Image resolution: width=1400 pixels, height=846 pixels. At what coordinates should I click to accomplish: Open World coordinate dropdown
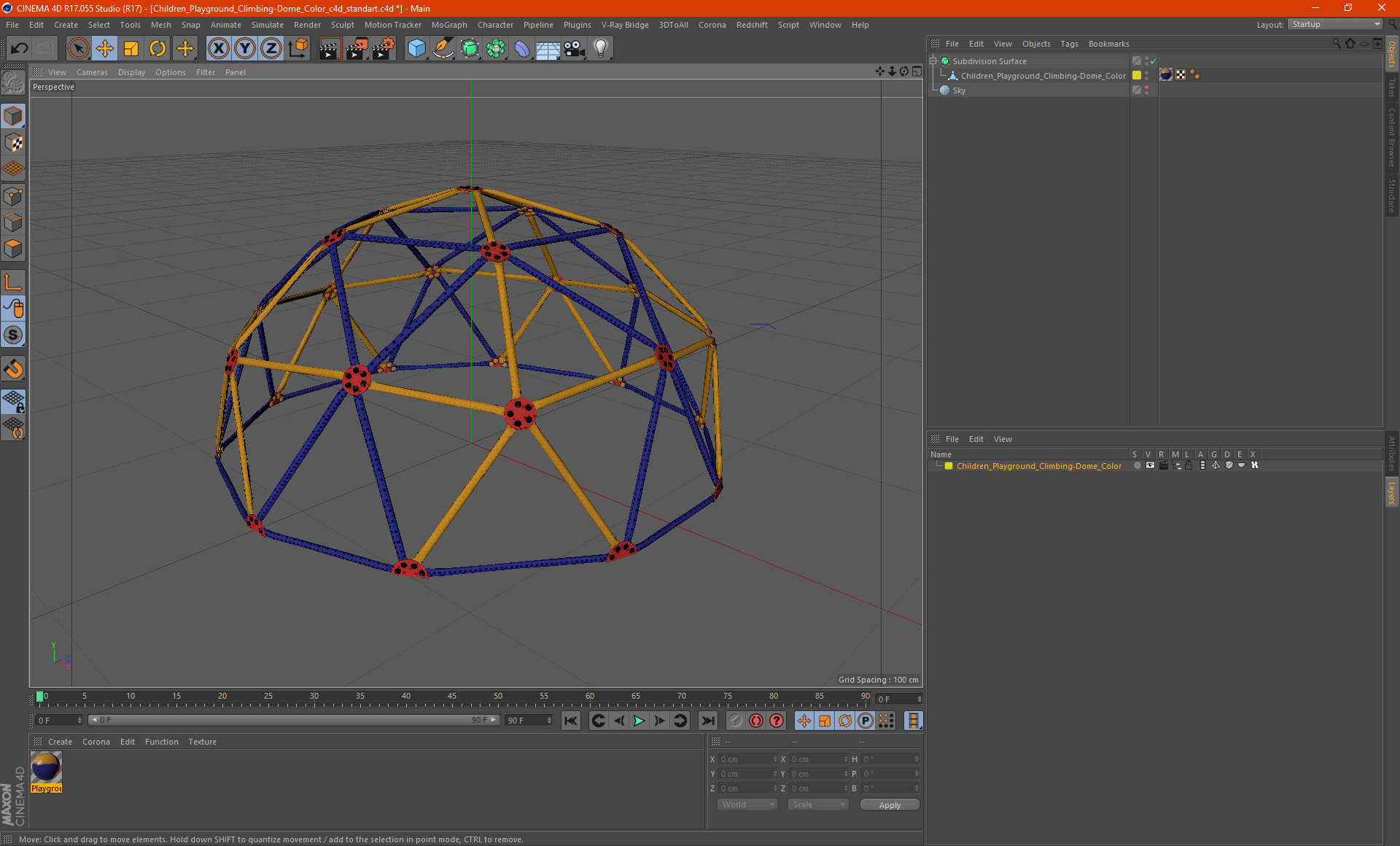747,804
